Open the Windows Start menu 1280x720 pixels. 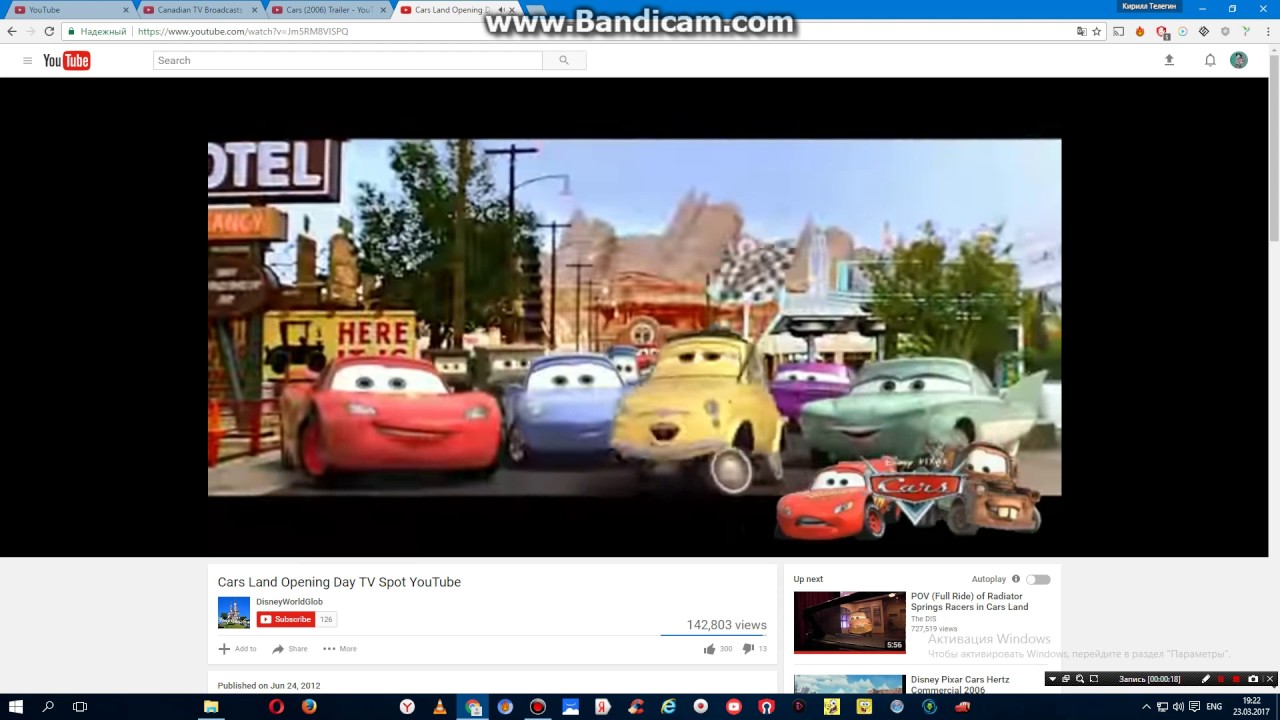(16, 707)
